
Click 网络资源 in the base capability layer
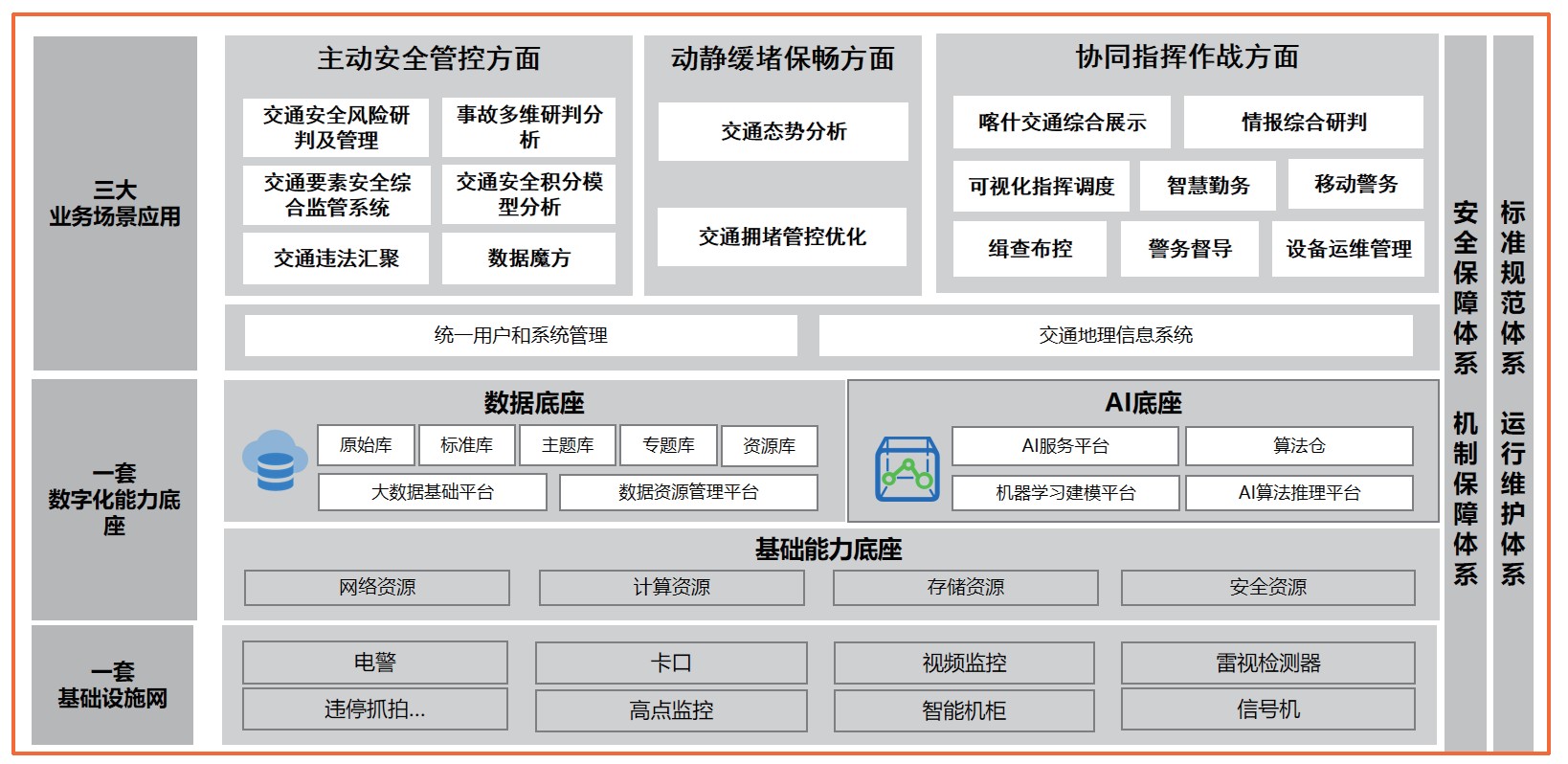tap(377, 588)
